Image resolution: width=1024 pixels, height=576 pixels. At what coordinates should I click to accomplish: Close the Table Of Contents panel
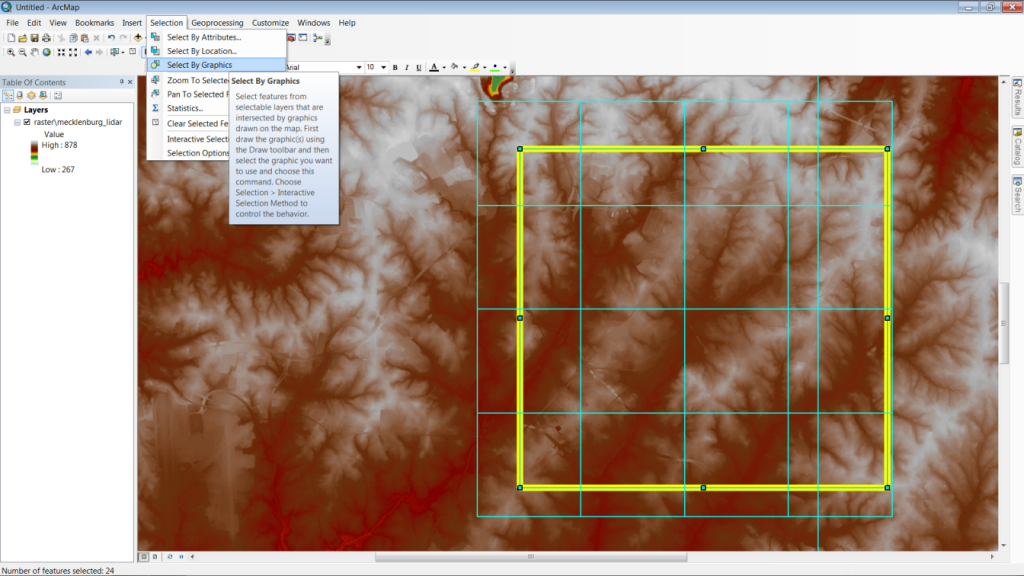coord(130,82)
